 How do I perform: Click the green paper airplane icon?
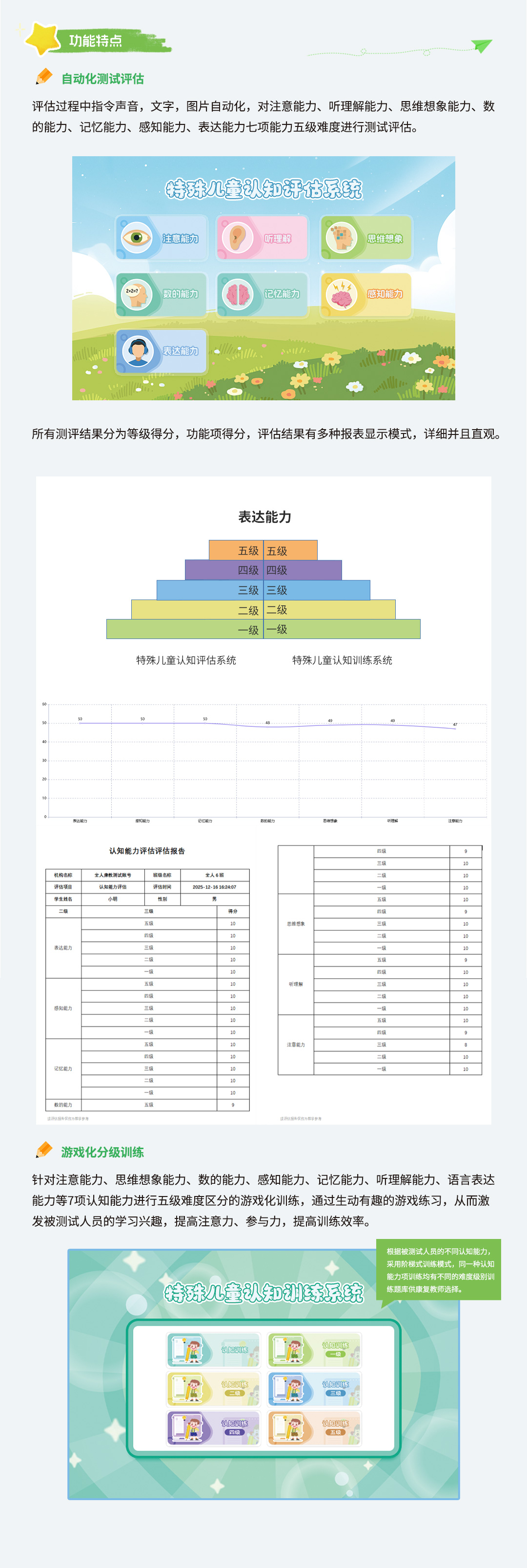(481, 46)
